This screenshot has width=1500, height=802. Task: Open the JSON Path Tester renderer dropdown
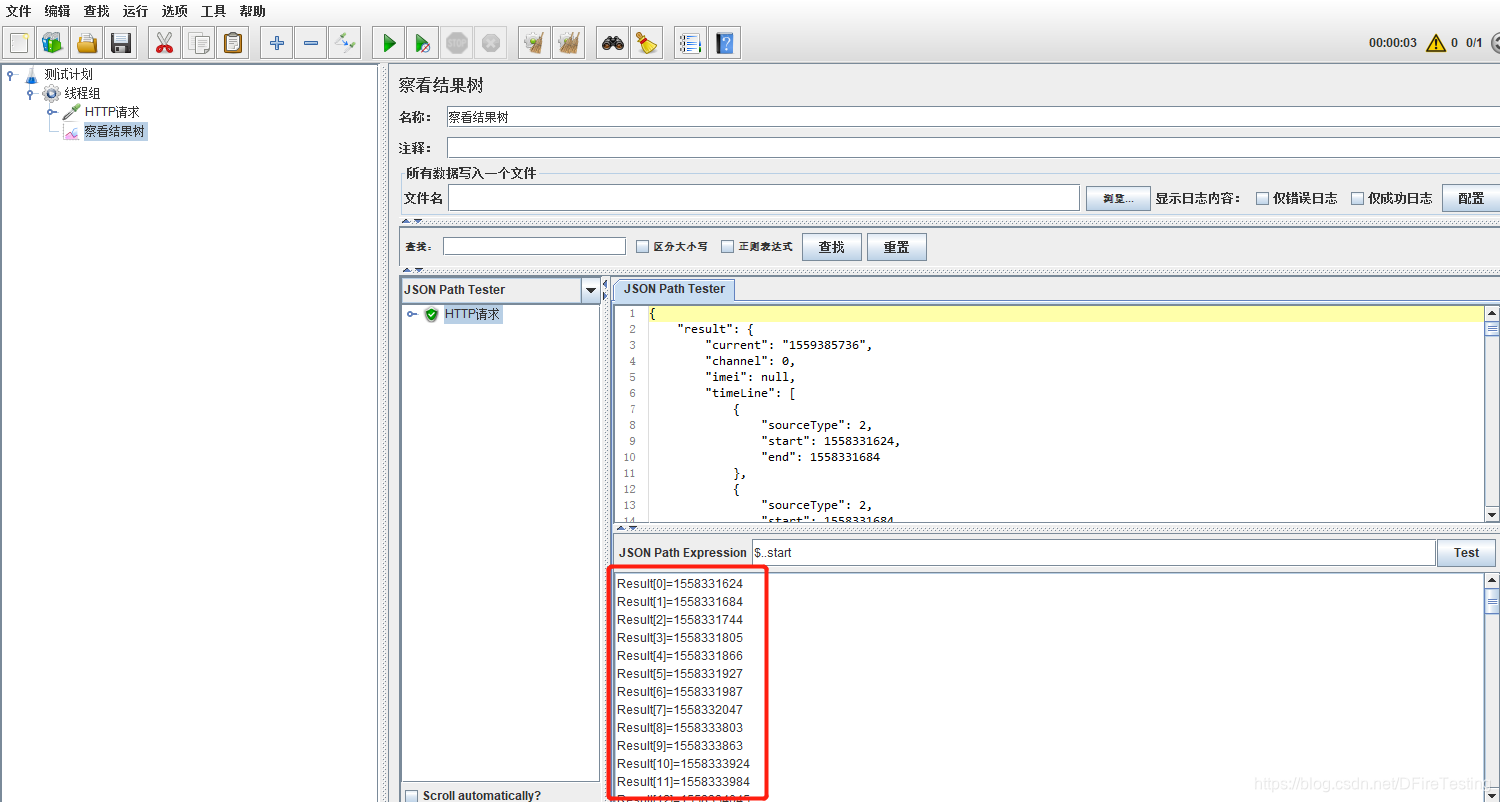590,290
